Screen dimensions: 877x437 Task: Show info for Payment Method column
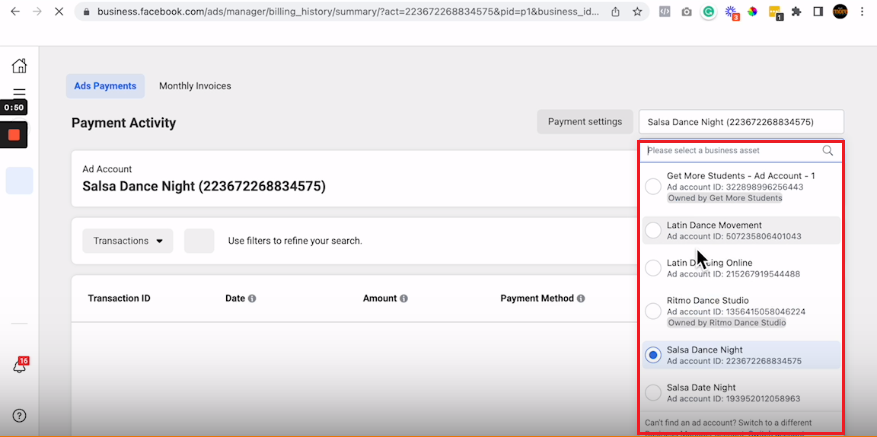click(581, 299)
